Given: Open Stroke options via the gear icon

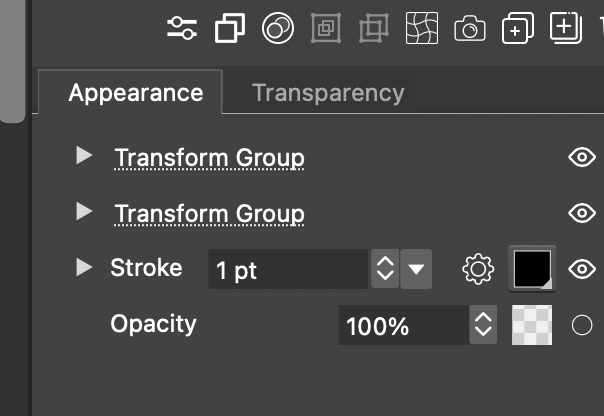Looking at the screenshot, I should [479, 268].
